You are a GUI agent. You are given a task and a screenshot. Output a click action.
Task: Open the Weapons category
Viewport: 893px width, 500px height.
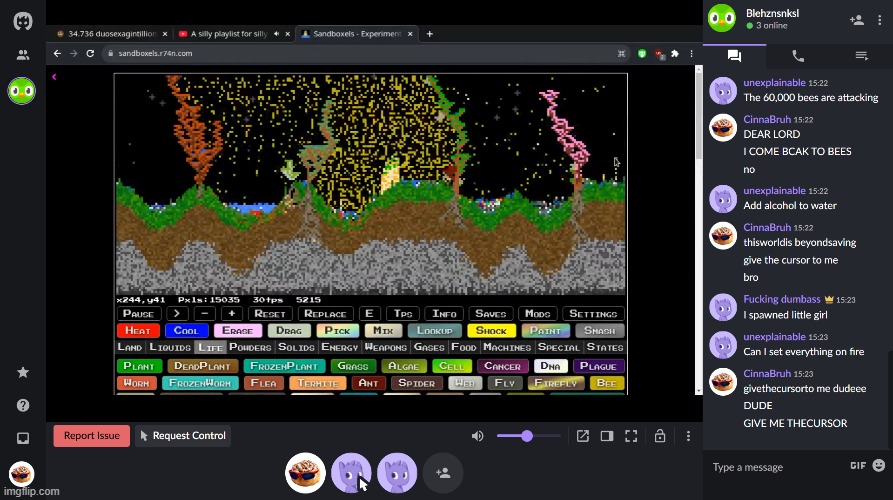(386, 347)
